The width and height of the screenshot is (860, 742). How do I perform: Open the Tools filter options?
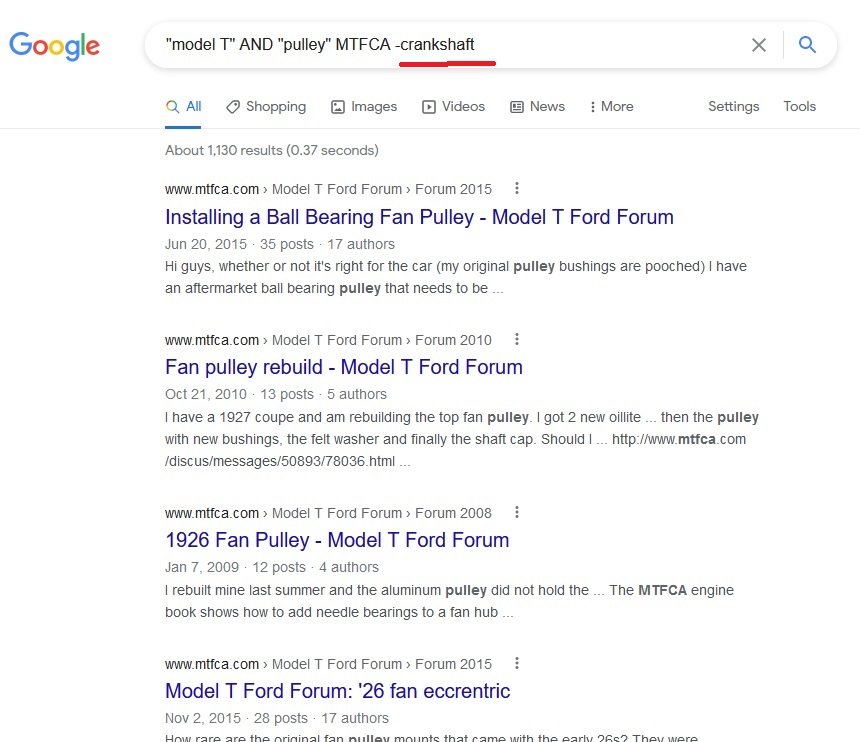point(799,107)
